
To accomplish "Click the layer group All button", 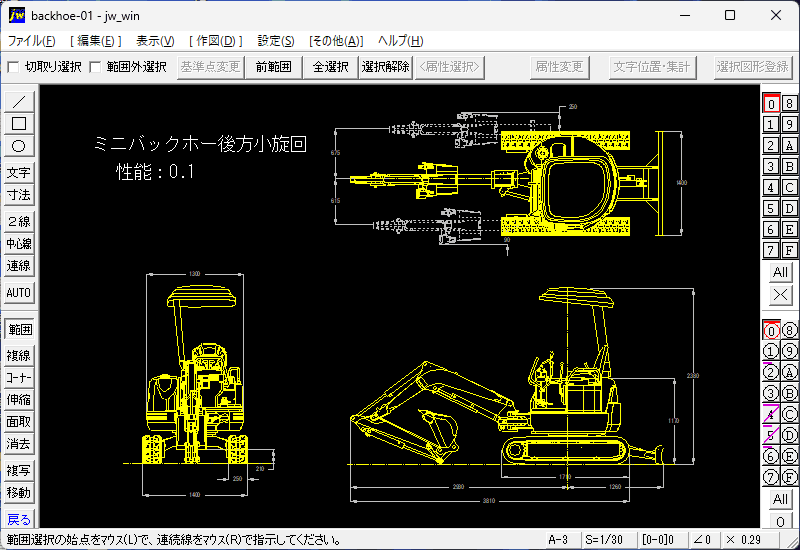I will point(780,498).
